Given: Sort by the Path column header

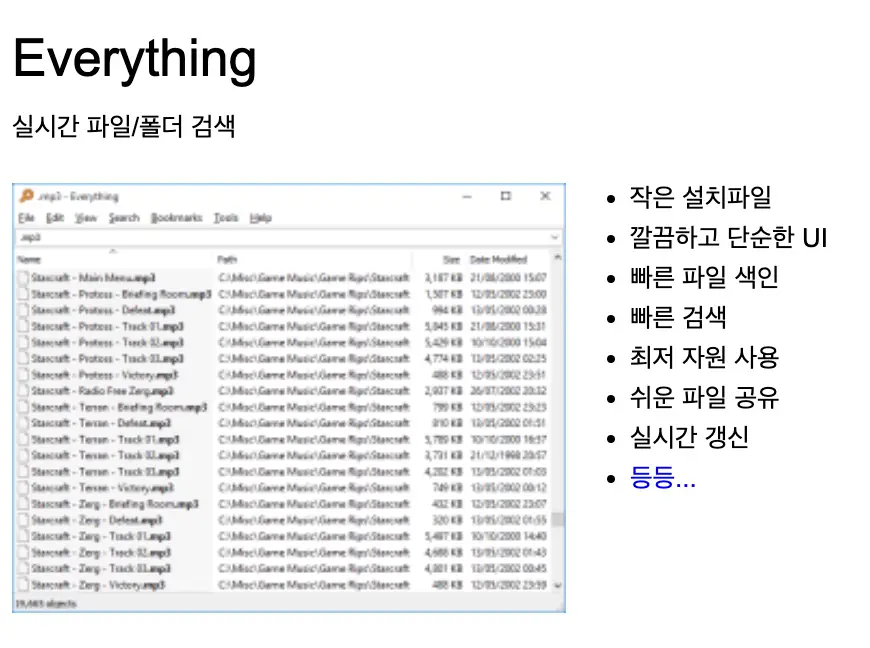Looking at the screenshot, I should (227, 259).
